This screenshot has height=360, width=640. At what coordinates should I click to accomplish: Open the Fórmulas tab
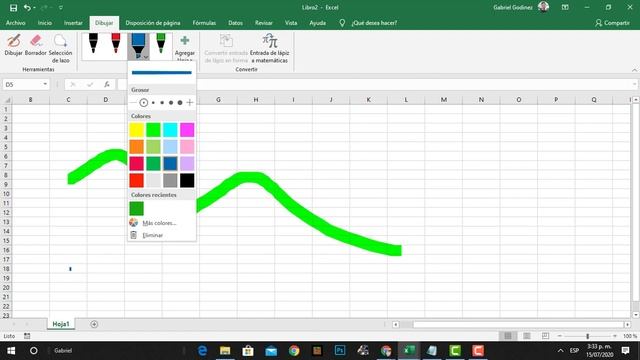click(204, 23)
